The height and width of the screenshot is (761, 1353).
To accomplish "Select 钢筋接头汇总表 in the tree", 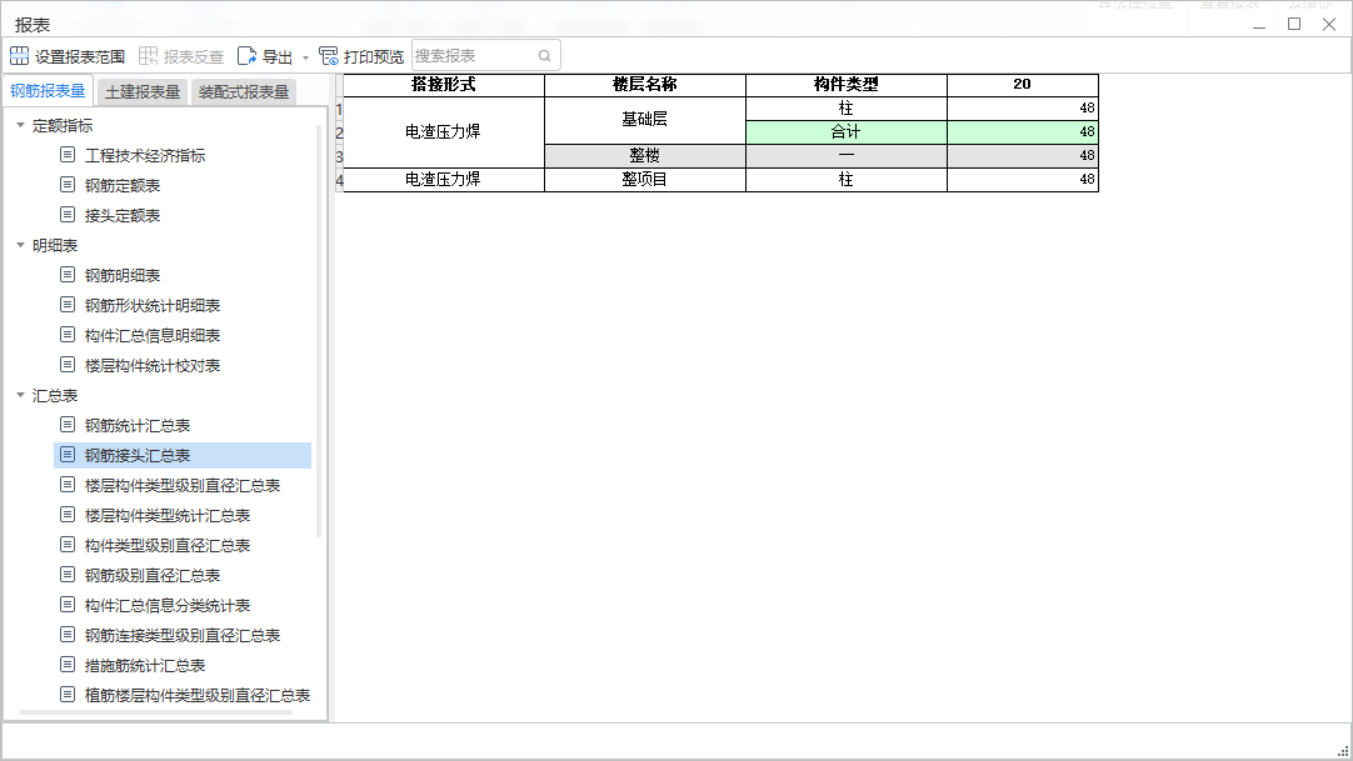I will pos(183,456).
